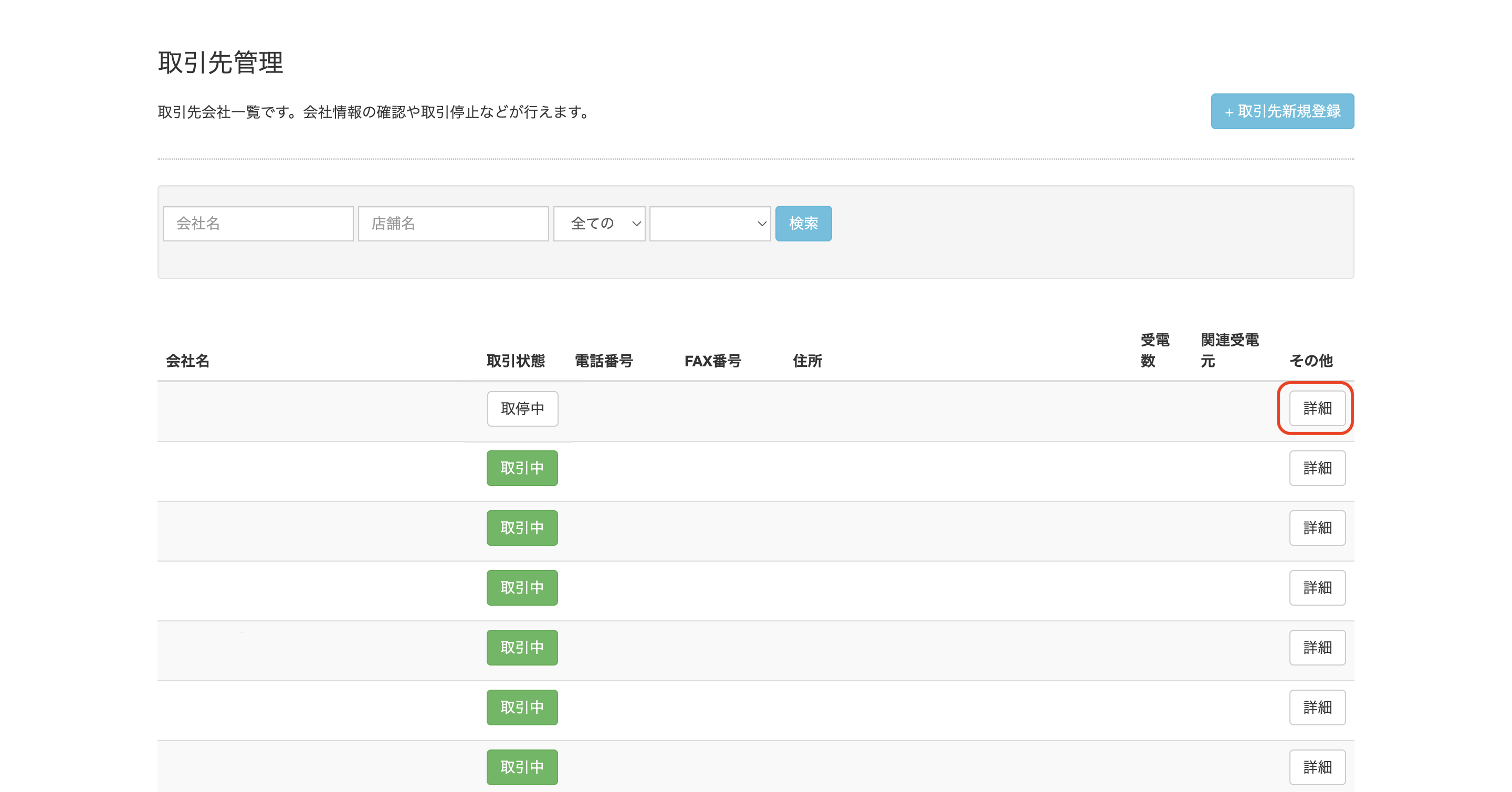Click the 電話番号 column header

[x=603, y=361]
